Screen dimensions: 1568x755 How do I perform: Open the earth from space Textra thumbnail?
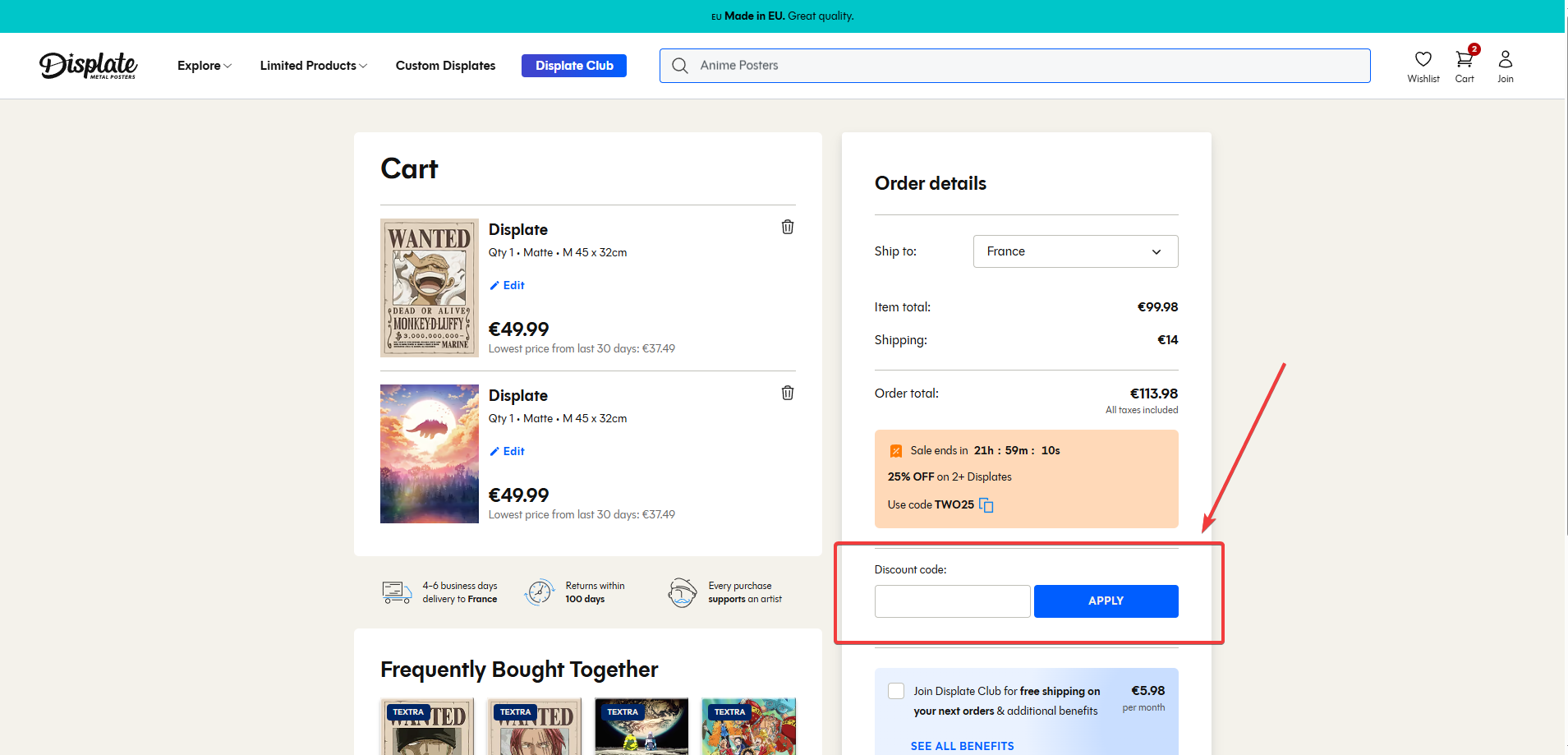click(x=641, y=726)
